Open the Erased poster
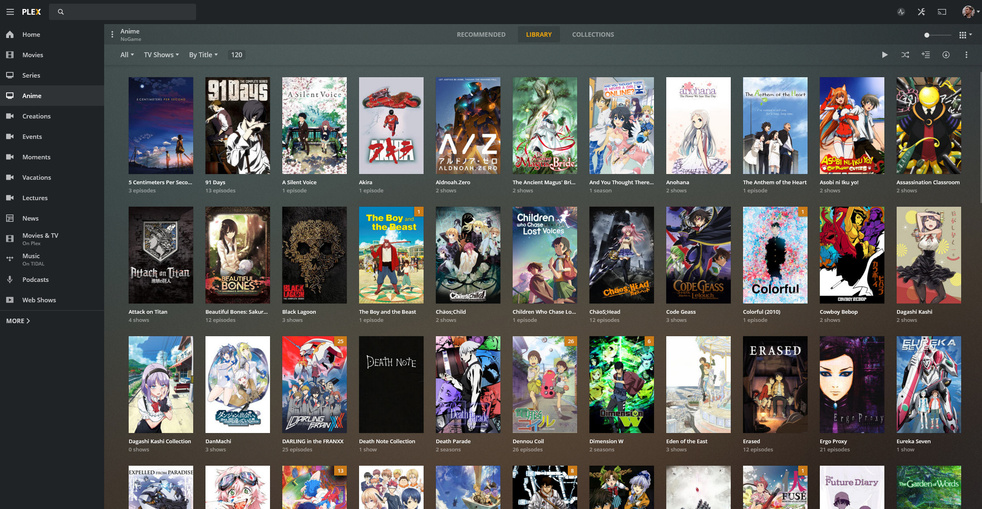 pyautogui.click(x=775, y=384)
